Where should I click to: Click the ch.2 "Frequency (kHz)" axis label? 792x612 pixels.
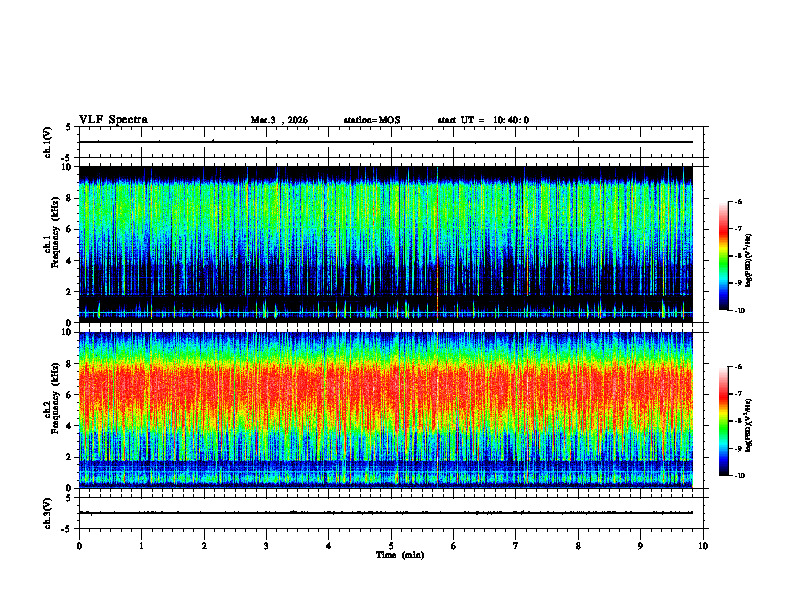56,398
